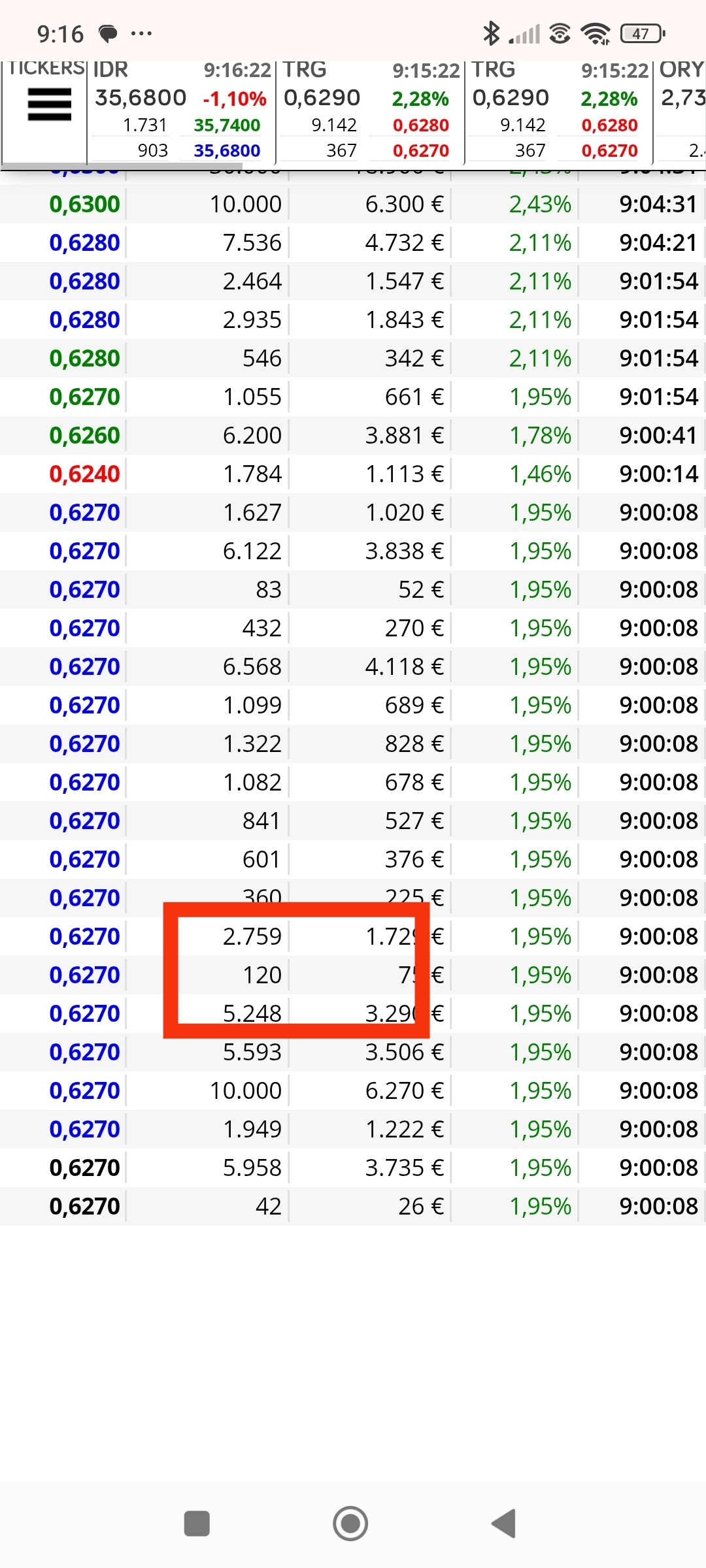This screenshot has height=1568, width=706.
Task: Click the time 9:00:41
Action: [658, 436]
